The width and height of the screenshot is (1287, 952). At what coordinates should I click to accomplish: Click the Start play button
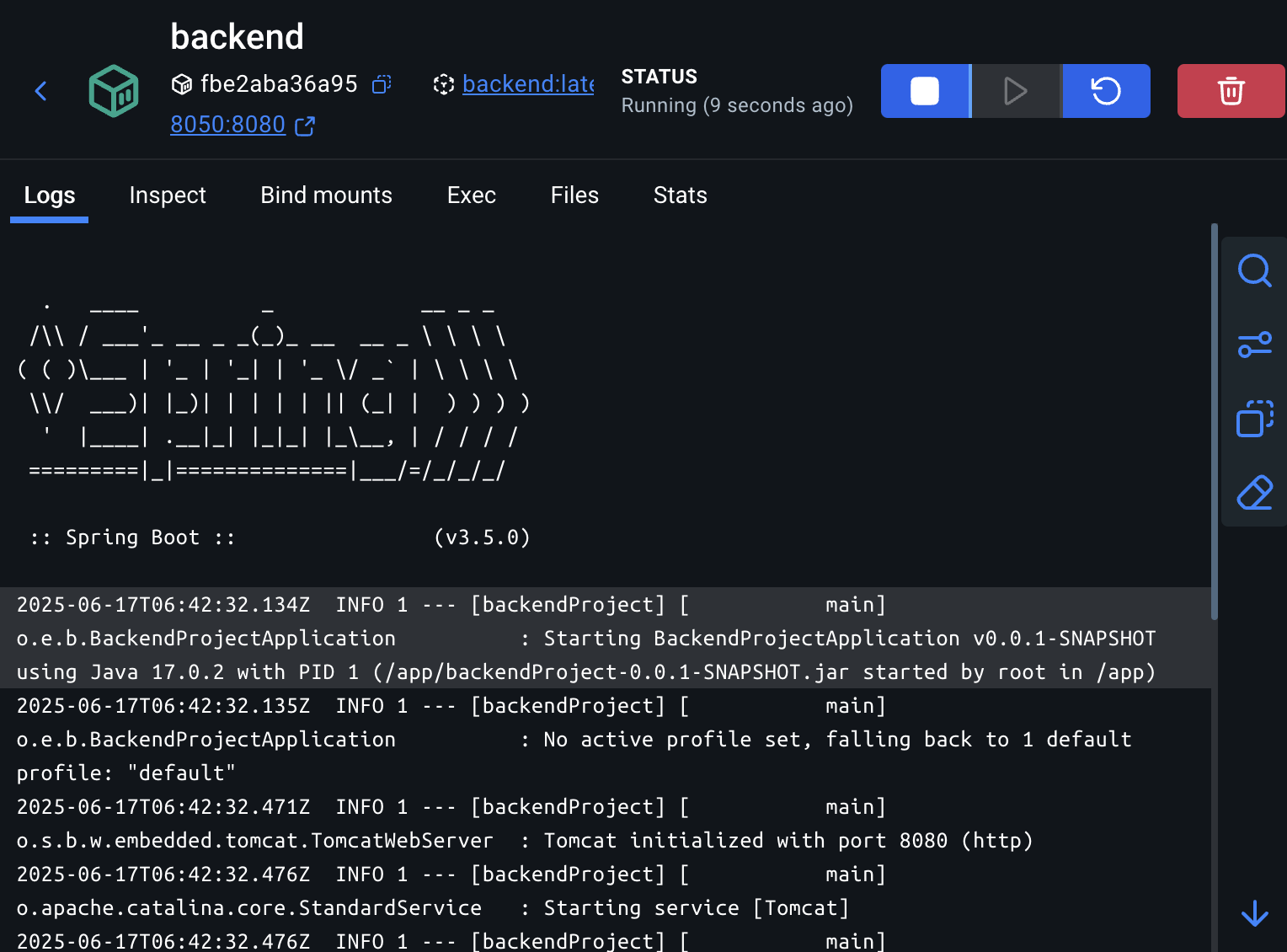pos(1016,91)
